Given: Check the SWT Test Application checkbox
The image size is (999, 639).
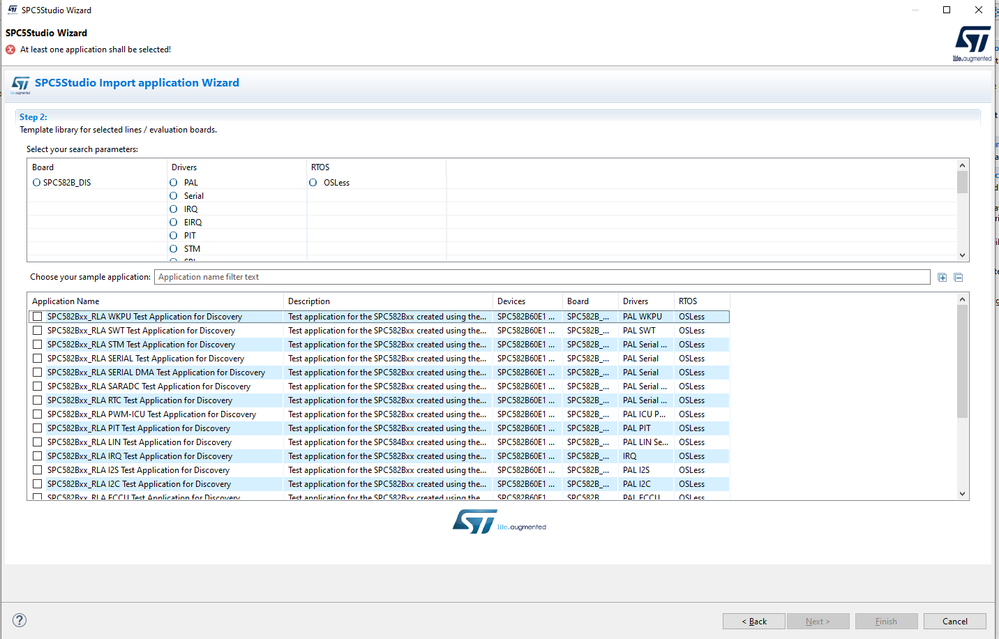Looking at the screenshot, I should [38, 331].
